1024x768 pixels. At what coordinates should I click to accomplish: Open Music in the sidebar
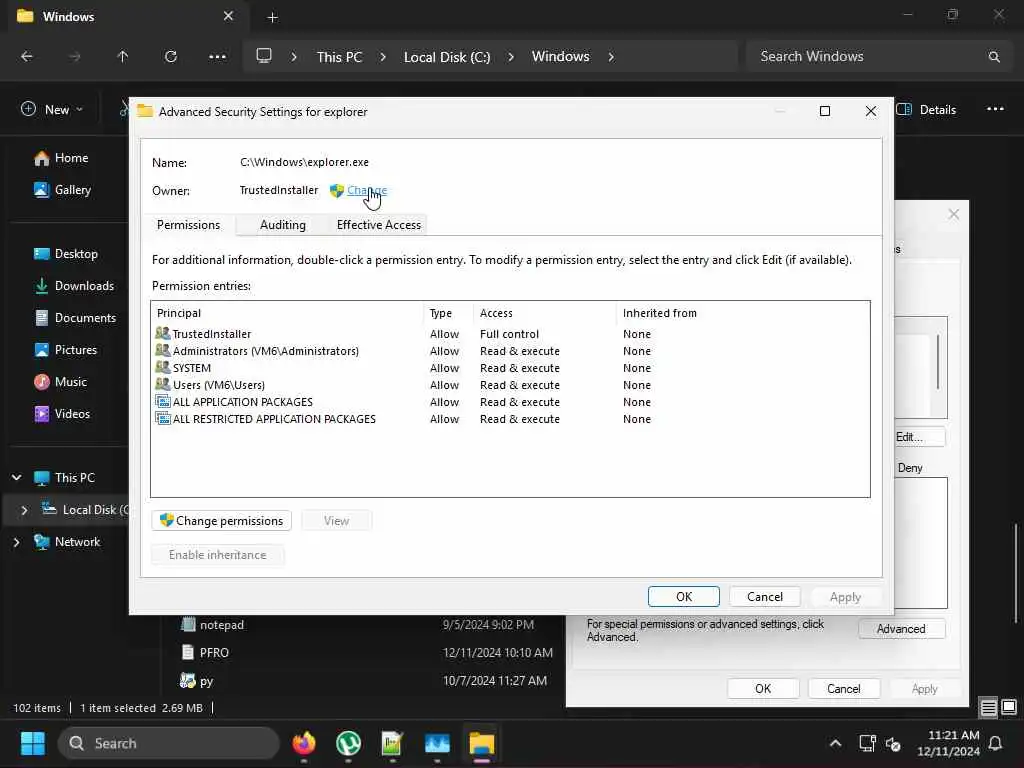[61, 382]
